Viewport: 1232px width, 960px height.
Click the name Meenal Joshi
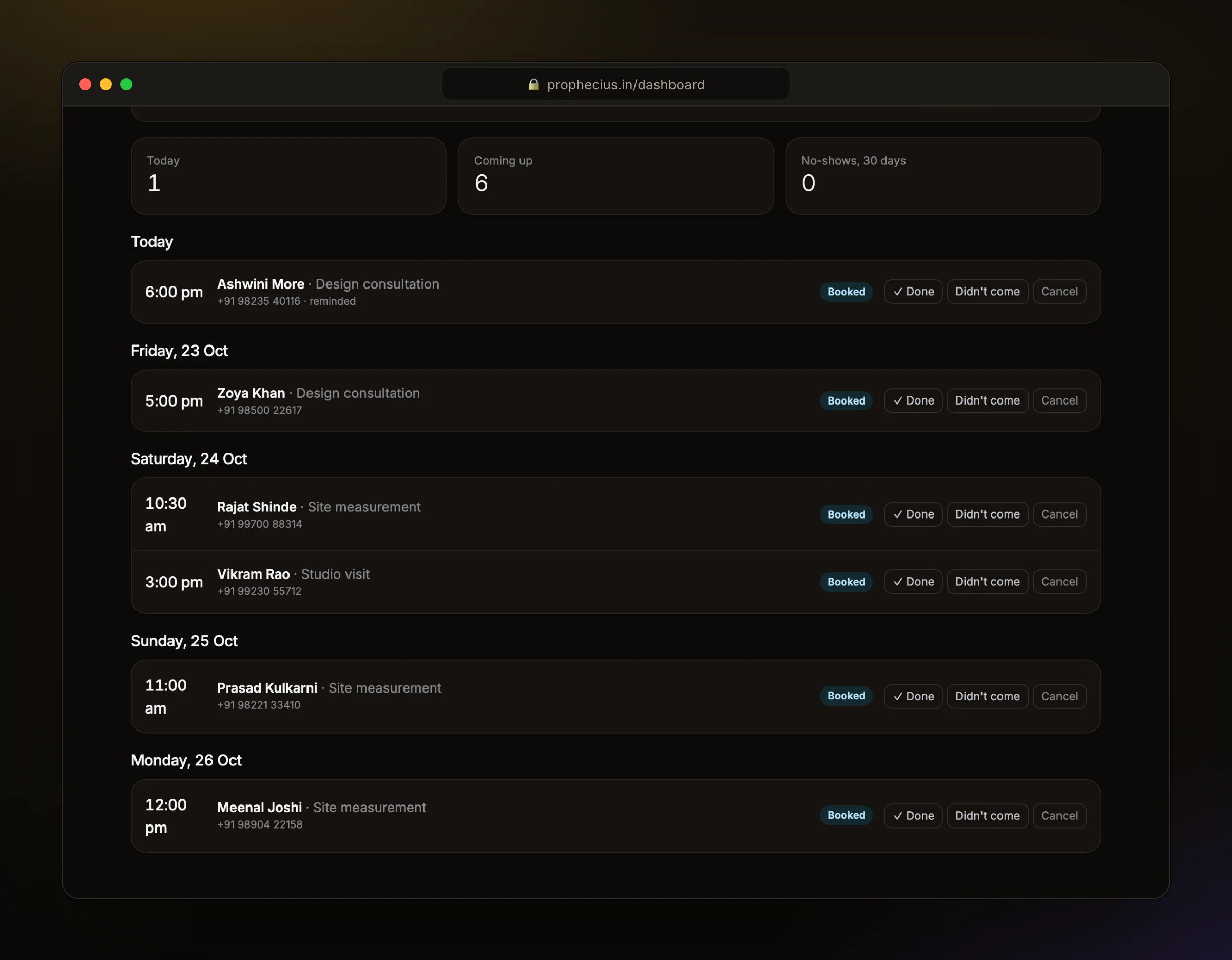[x=259, y=808]
